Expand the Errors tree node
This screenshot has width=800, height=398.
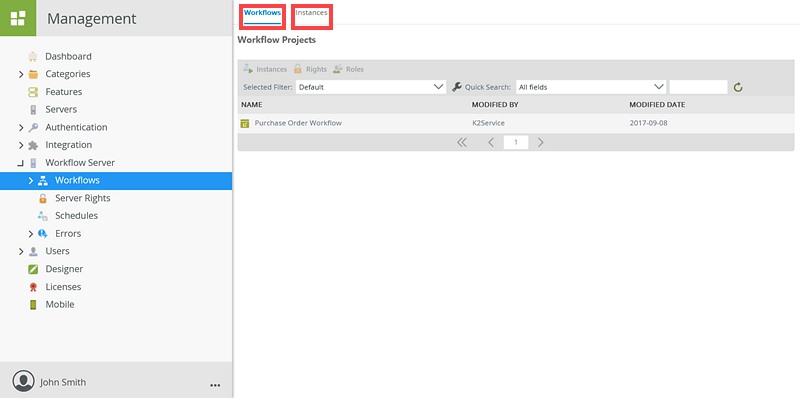click(x=31, y=234)
